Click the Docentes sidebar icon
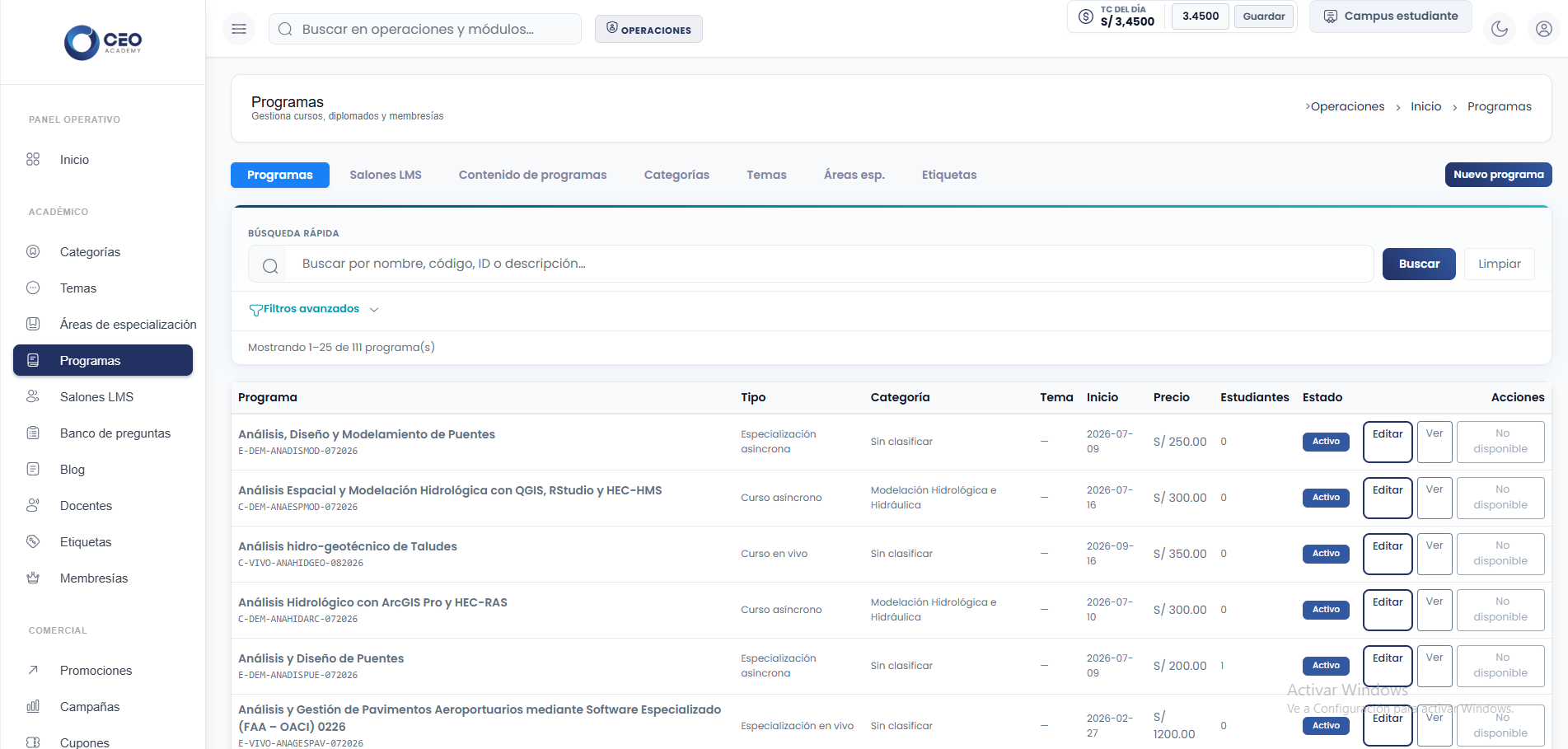Image resolution: width=1568 pixels, height=749 pixels. (x=33, y=505)
